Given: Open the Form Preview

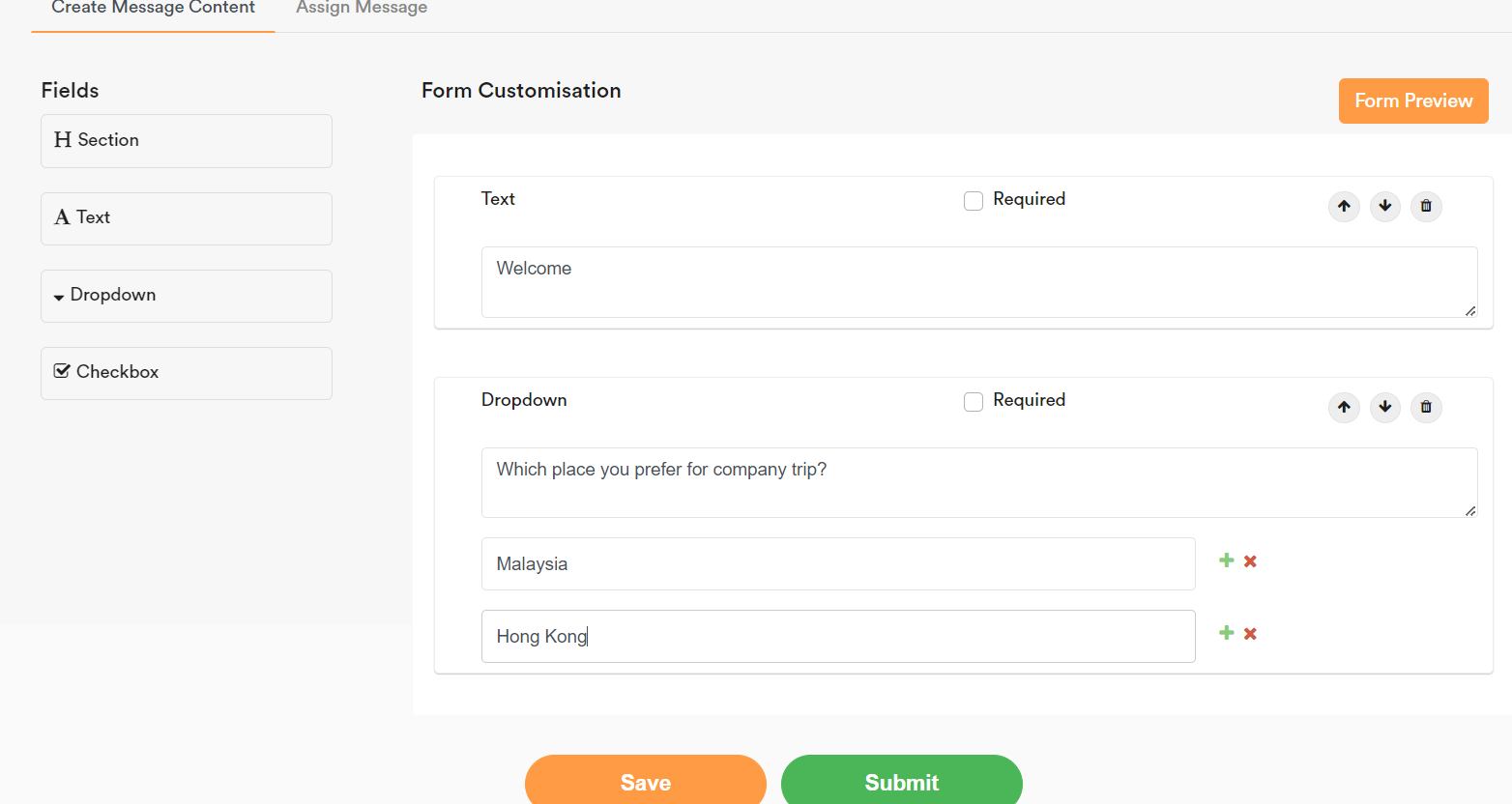Looking at the screenshot, I should pos(1412,100).
